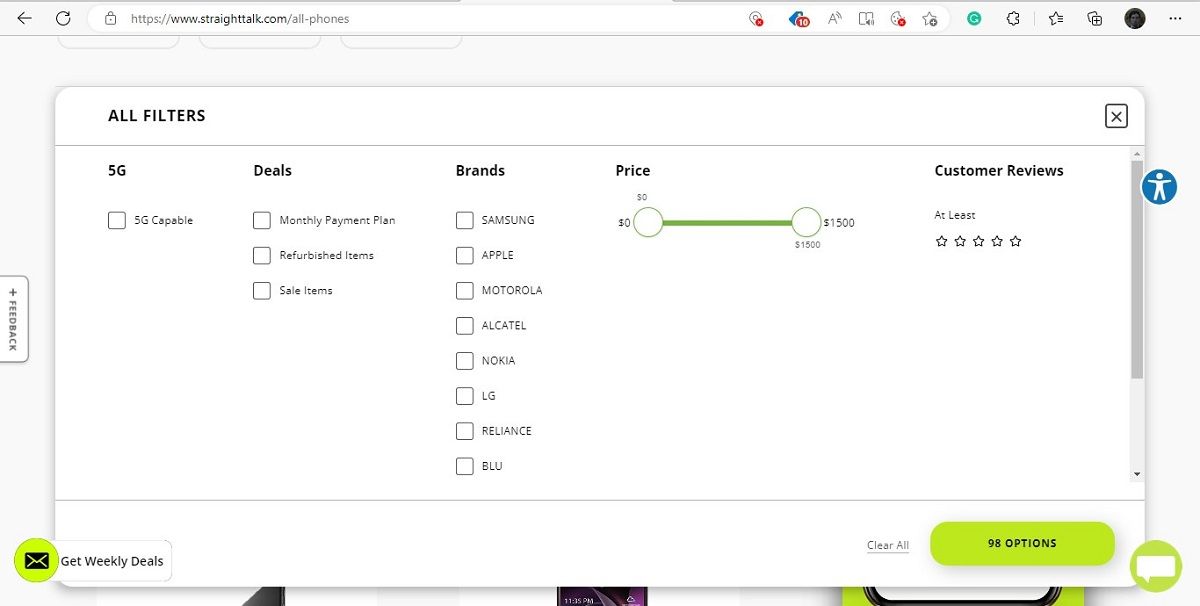This screenshot has width=1200, height=606.
Task: Select the SAMSUNG brand checkbox
Action: point(464,220)
